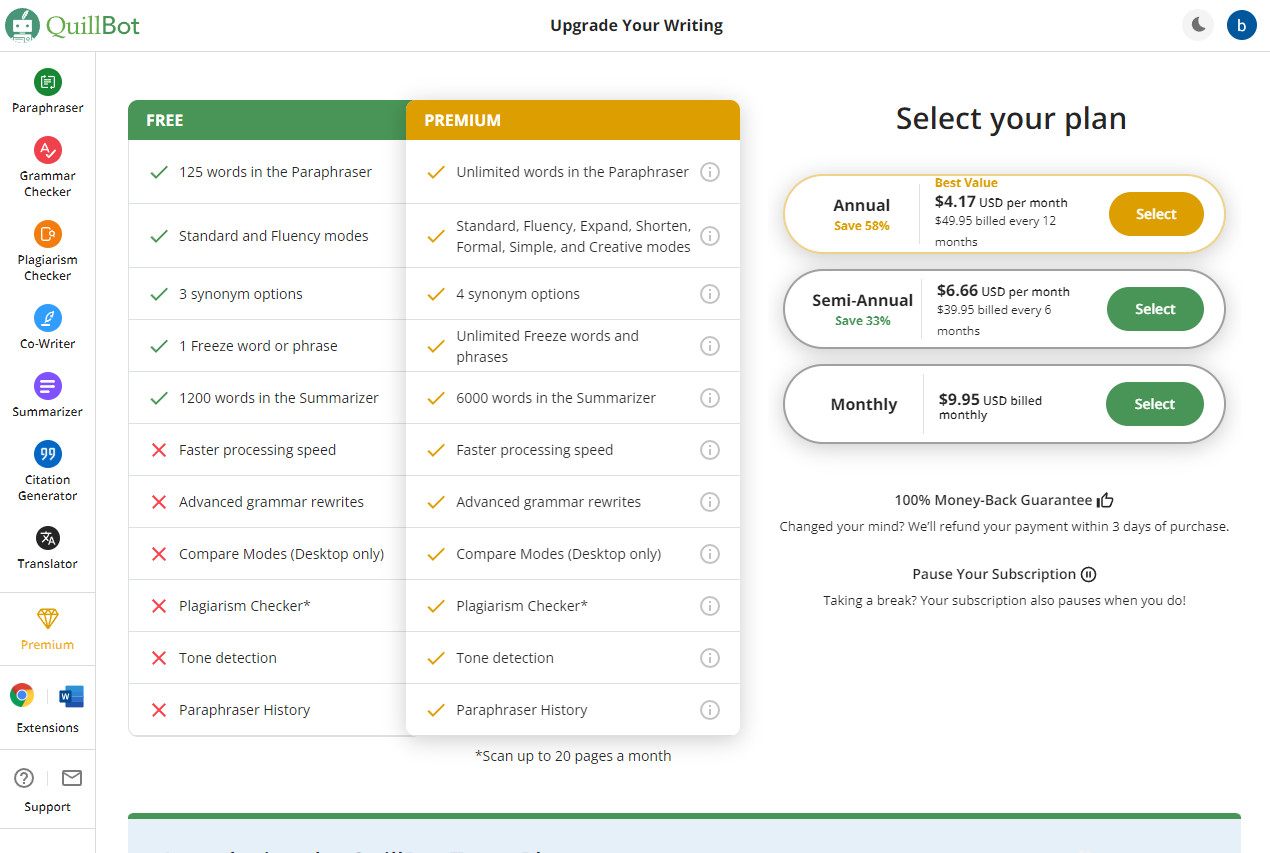Show info for Premium Advanced grammar rewrites
The height and width of the screenshot is (853, 1270).
(710, 502)
